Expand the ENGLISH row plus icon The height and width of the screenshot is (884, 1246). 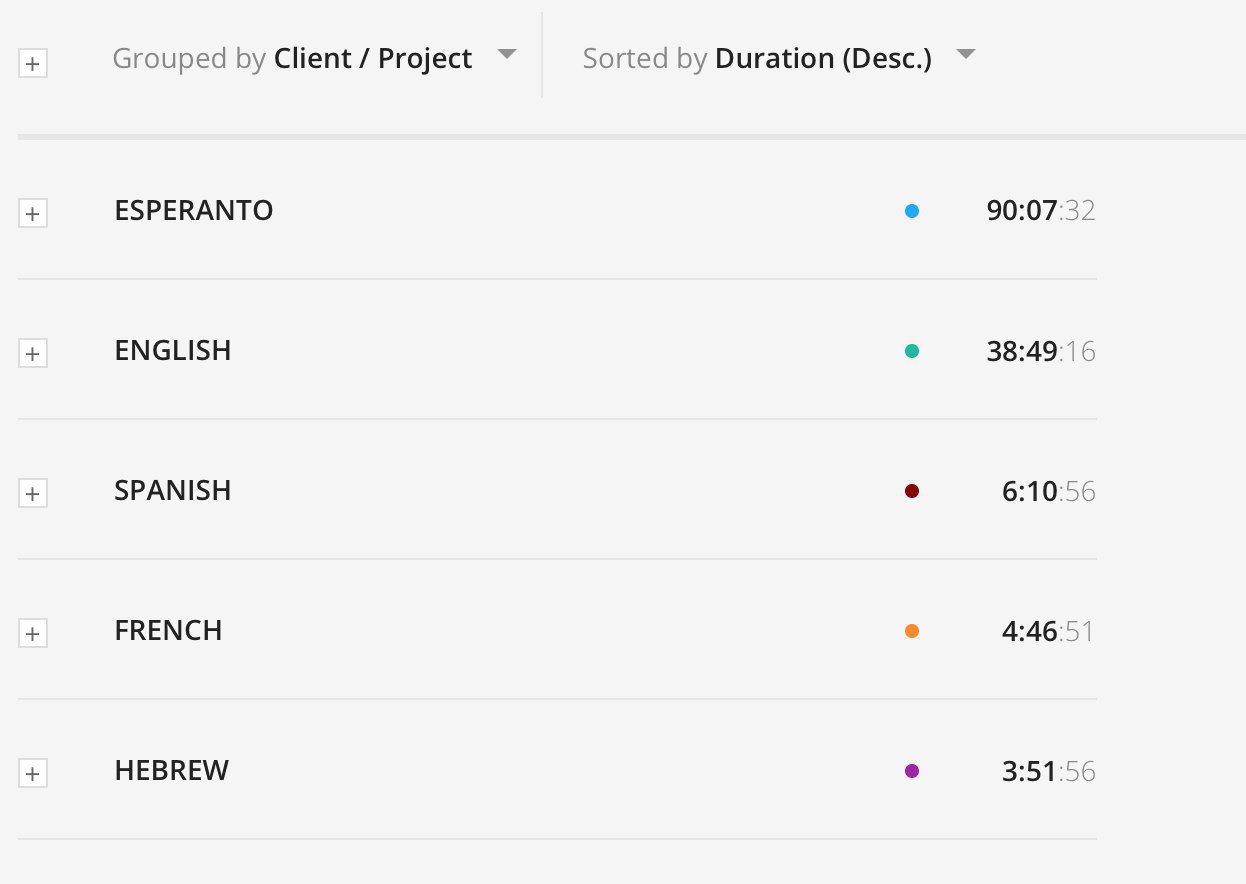click(33, 354)
